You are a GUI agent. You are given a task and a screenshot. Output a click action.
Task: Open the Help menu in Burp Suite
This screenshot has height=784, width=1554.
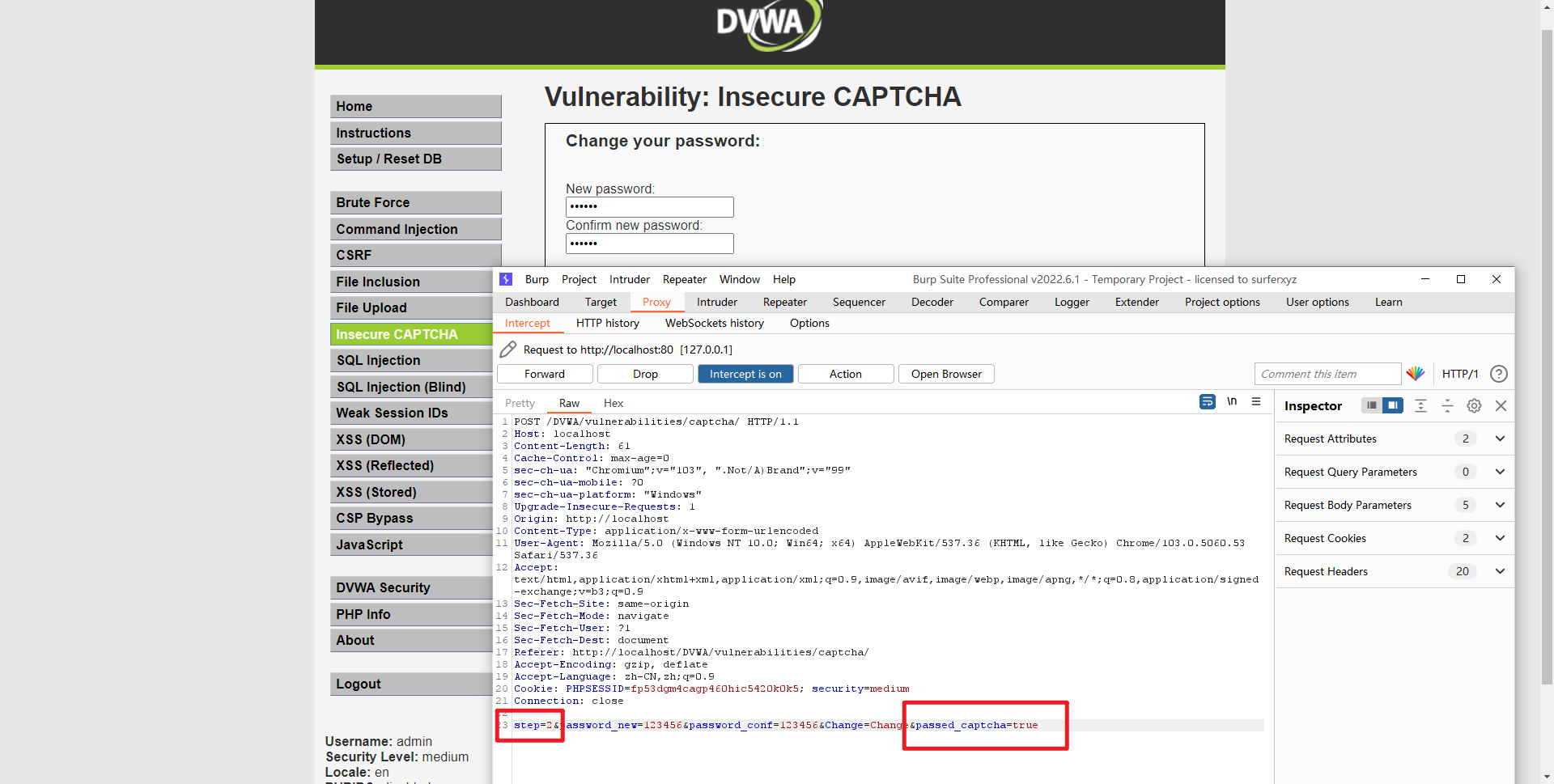(784, 279)
